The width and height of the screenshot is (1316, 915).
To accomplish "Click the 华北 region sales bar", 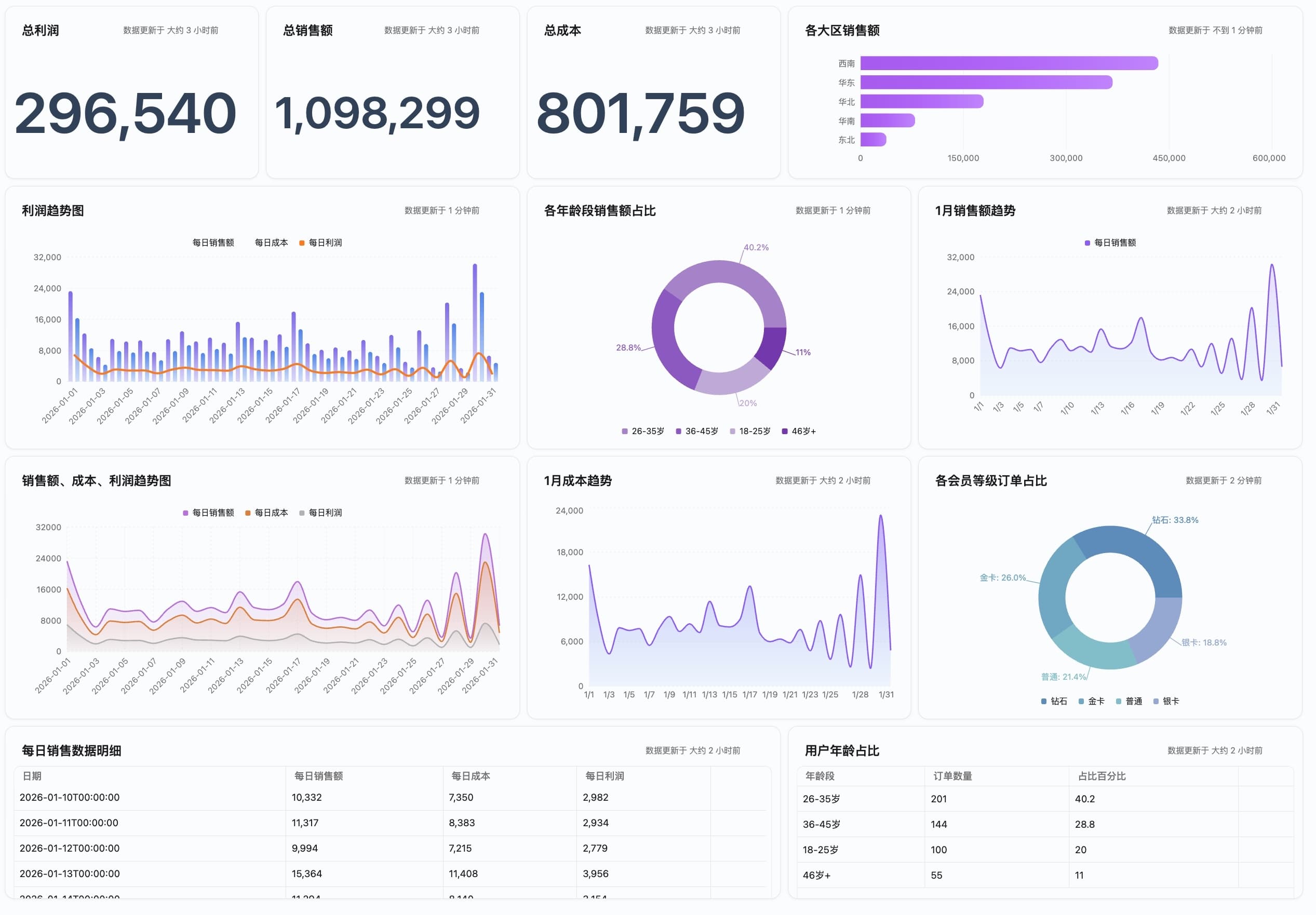I will [922, 101].
